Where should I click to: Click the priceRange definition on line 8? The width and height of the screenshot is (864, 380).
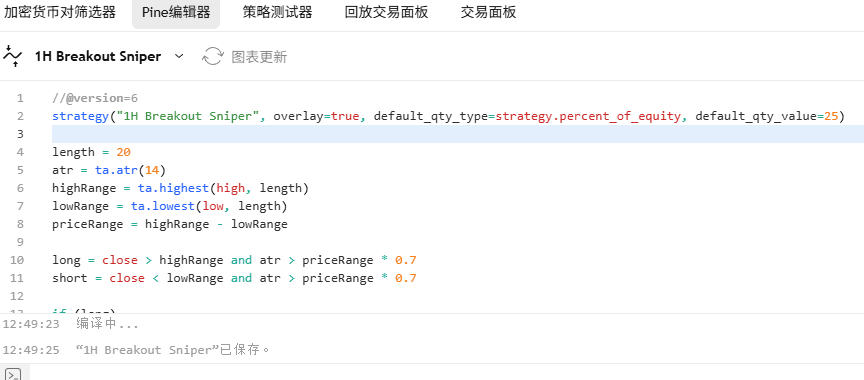click(x=170, y=224)
